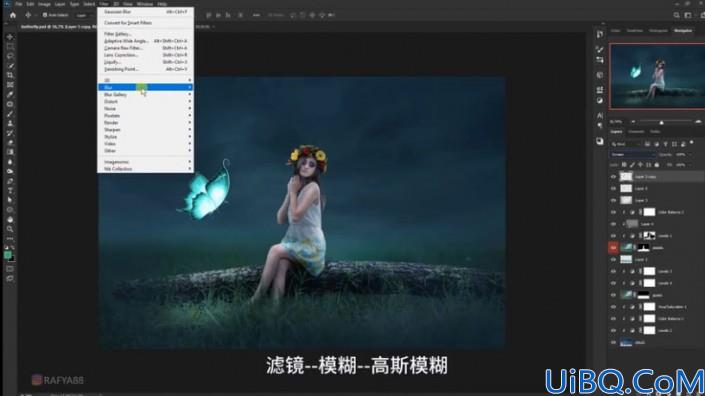Toggle the red-highlighted eye icon layer

coord(613,247)
